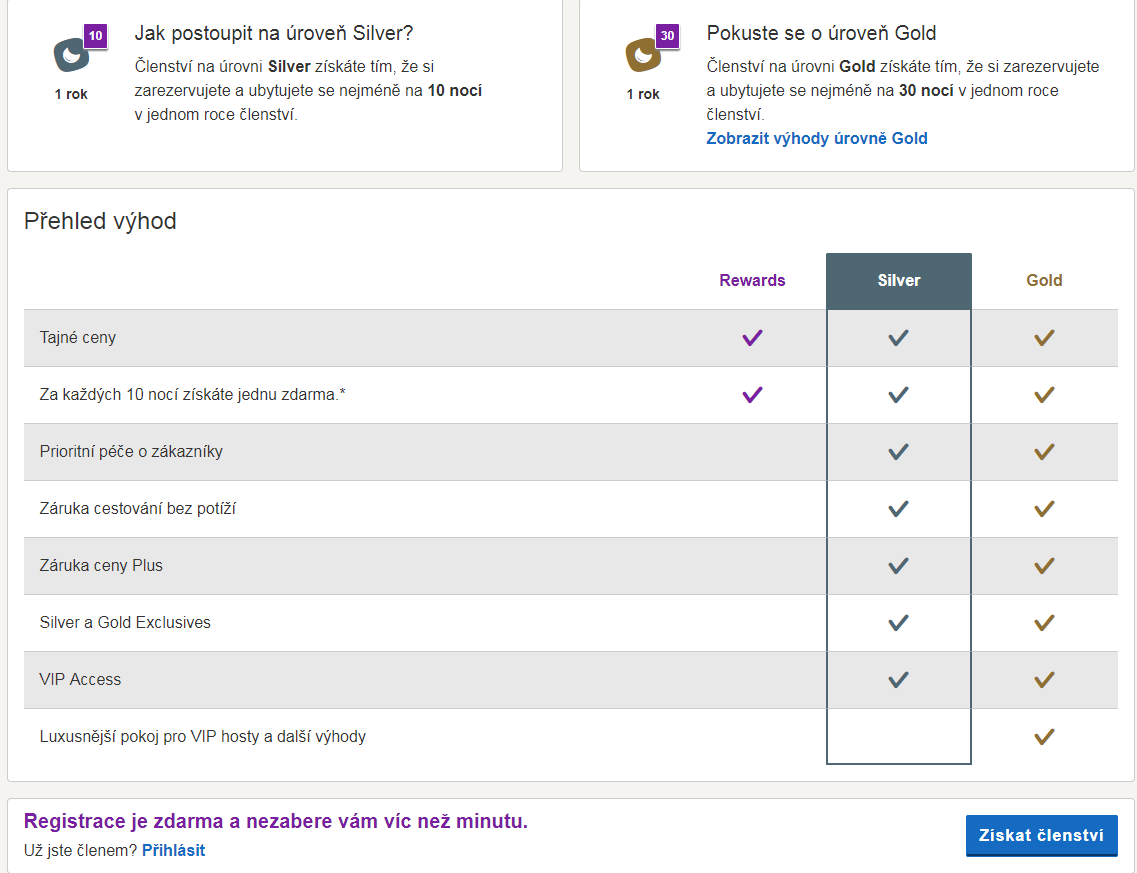Click the Gold level moon badge icon

[644, 56]
